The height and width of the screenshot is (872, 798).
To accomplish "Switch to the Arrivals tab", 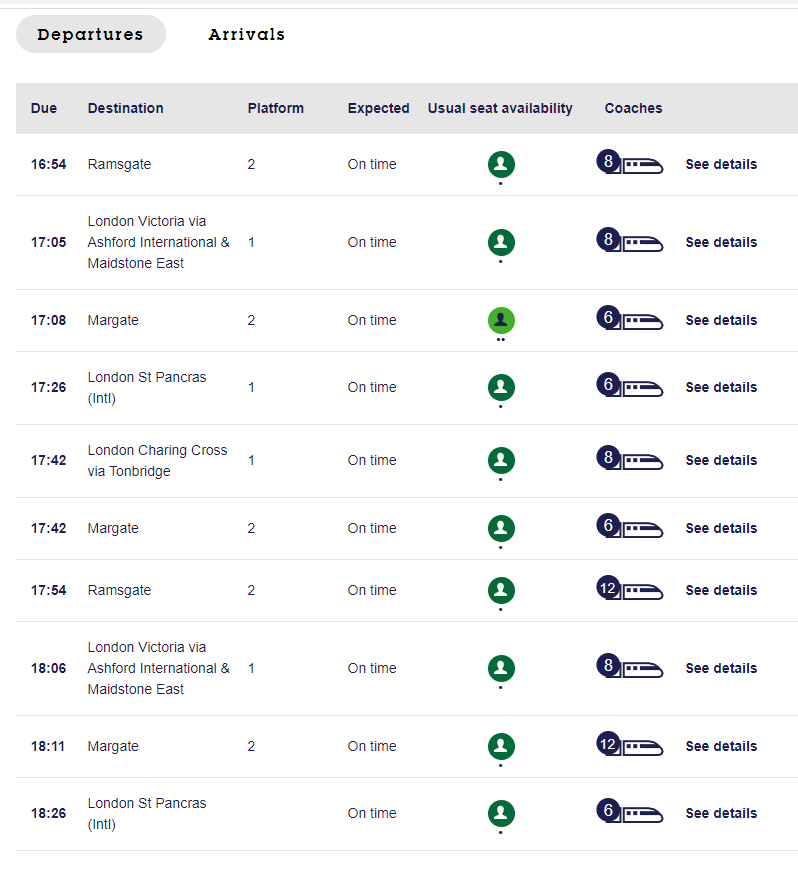I will 246,34.
